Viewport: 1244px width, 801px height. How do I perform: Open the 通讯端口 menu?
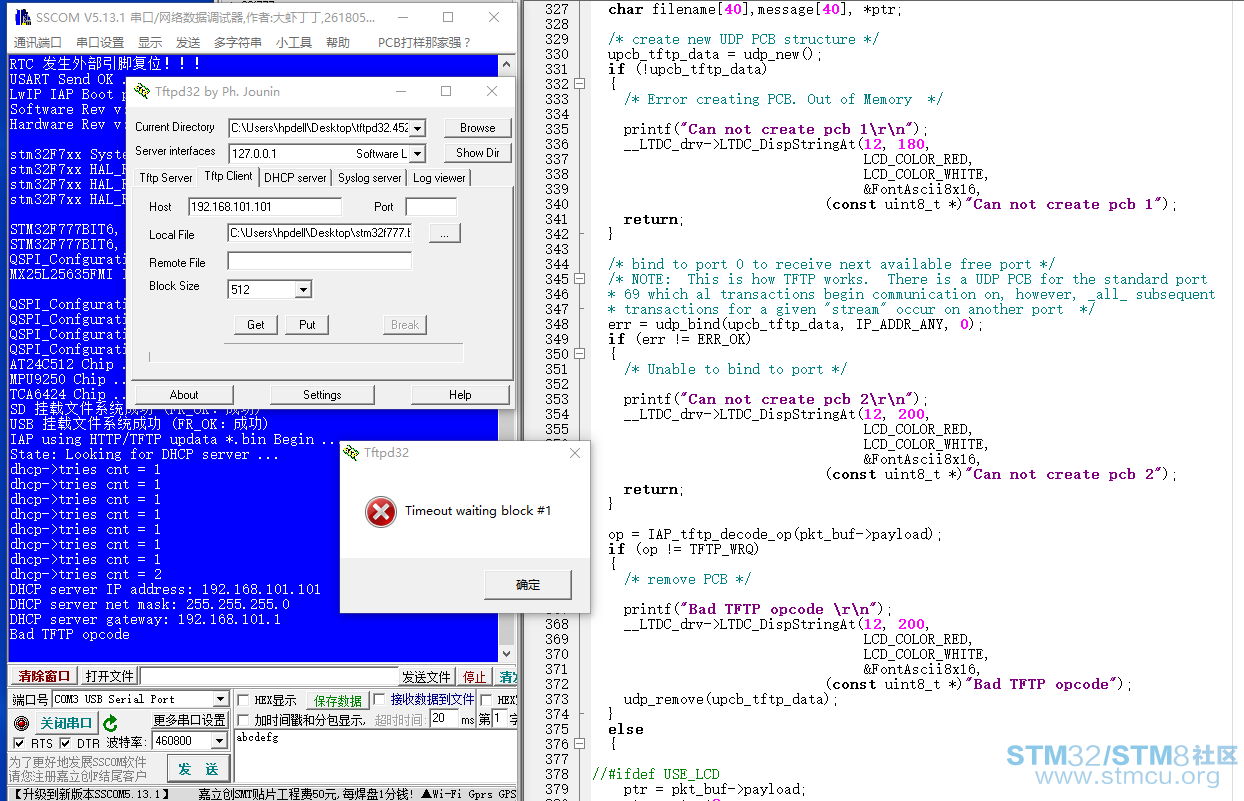pos(37,42)
